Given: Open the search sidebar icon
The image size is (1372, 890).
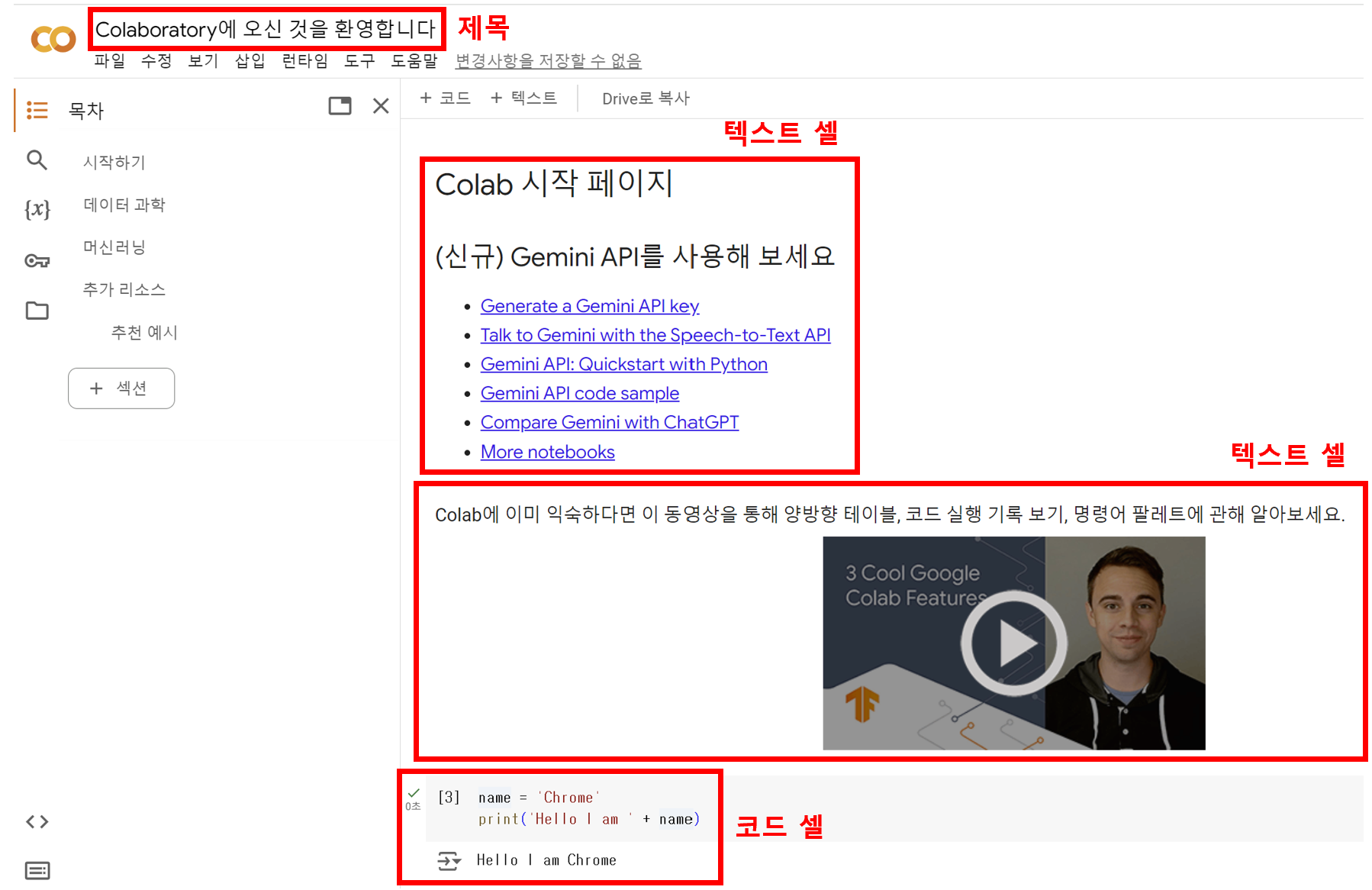Looking at the screenshot, I should point(37,160).
